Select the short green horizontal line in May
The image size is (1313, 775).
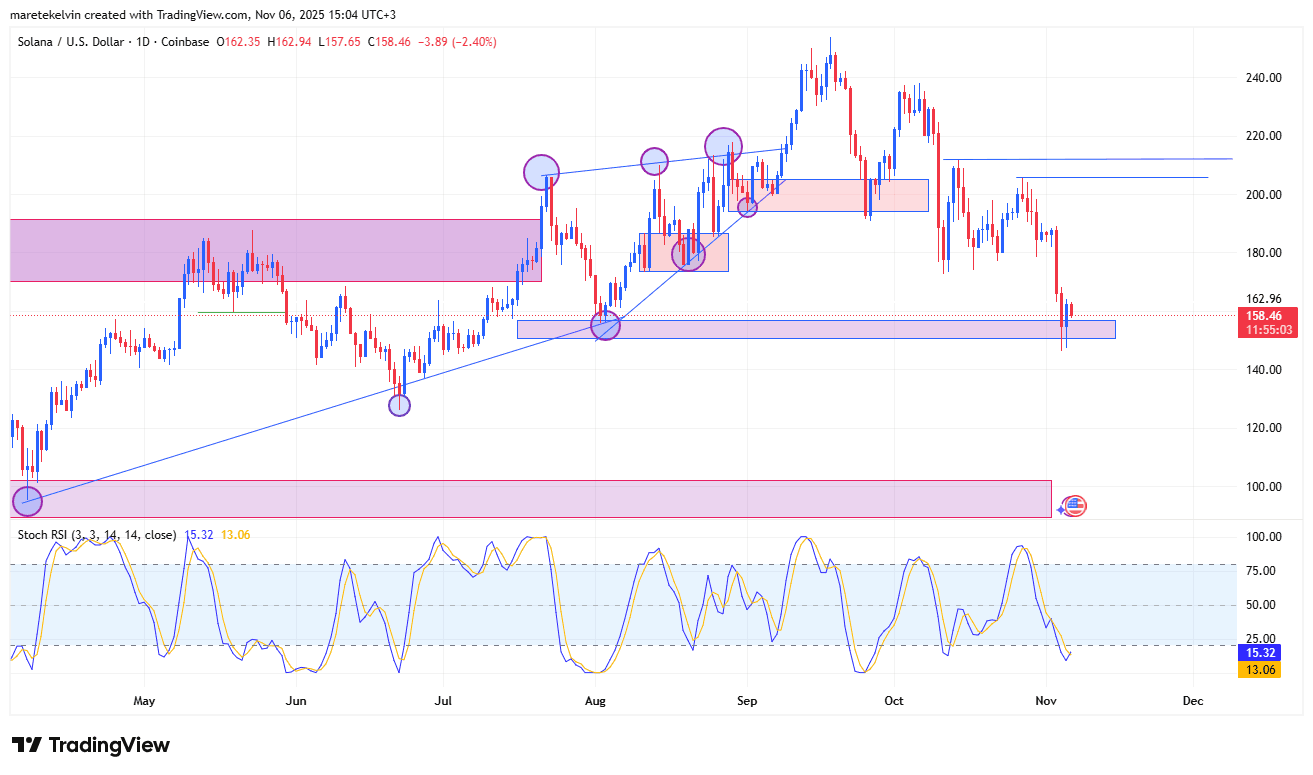(240, 312)
